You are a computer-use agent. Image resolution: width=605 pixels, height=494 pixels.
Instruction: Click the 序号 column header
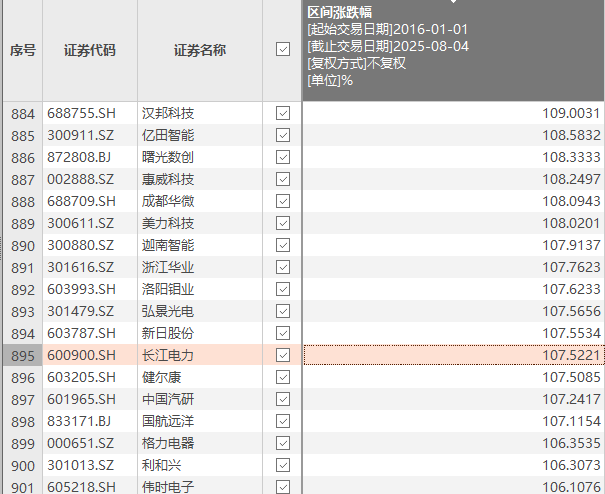tap(23, 50)
